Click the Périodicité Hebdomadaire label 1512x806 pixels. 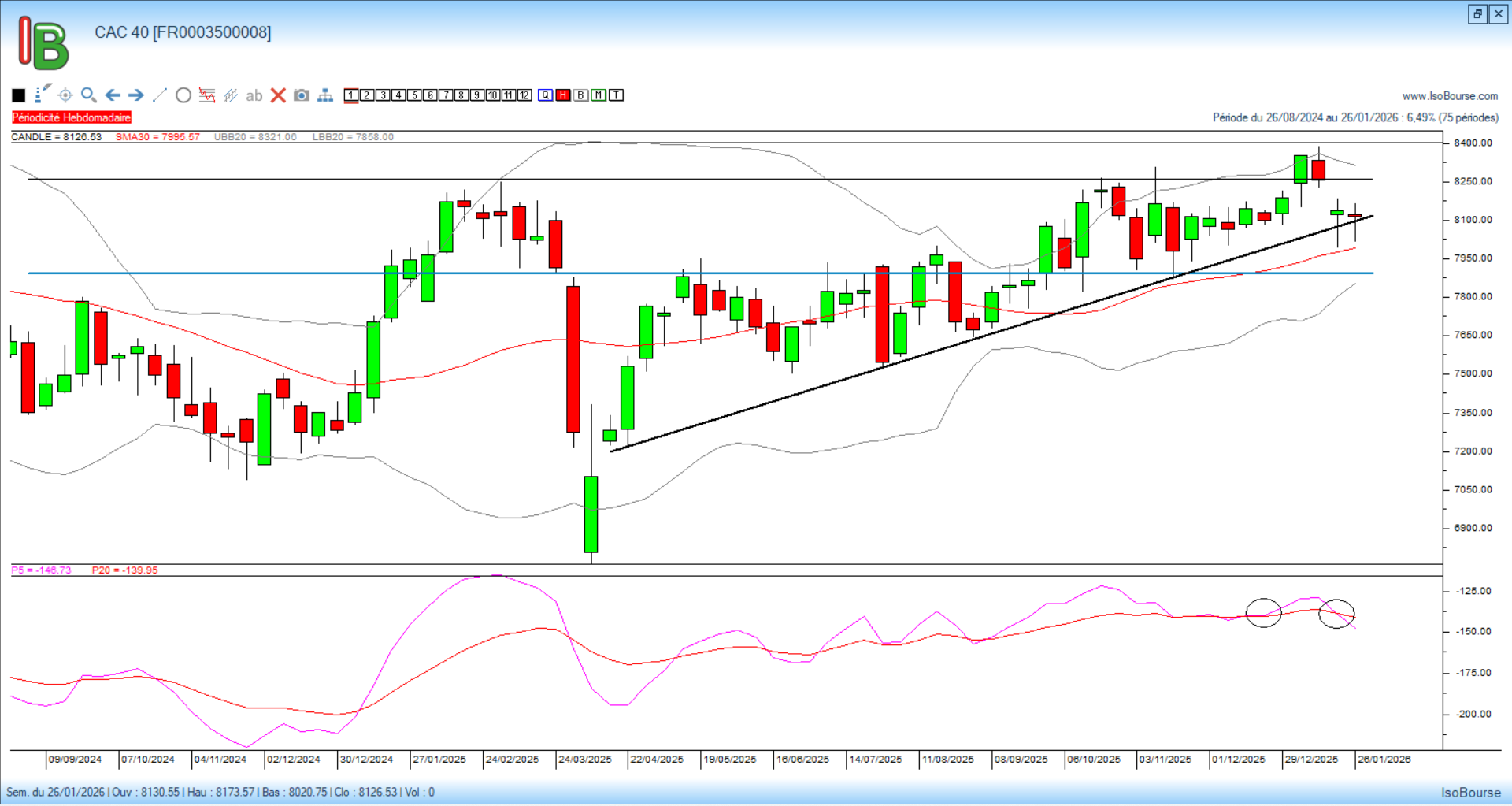click(72, 117)
